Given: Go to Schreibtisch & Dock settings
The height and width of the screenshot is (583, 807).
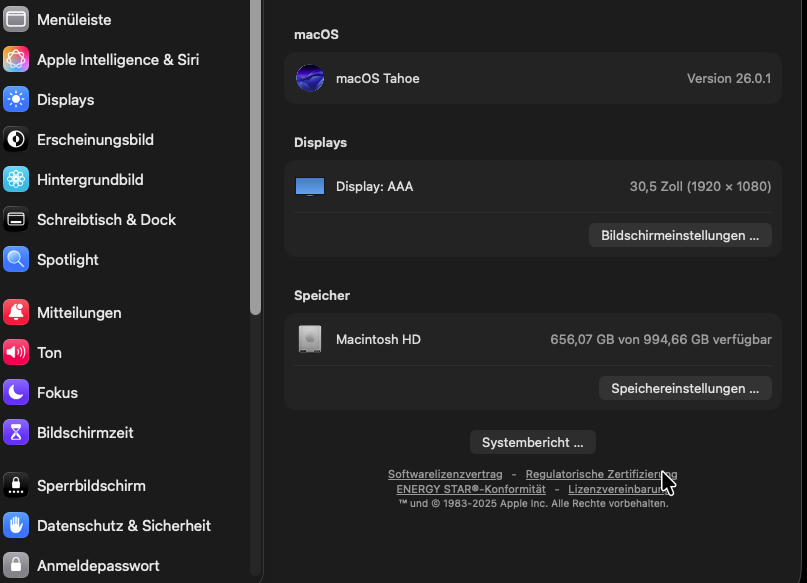Looking at the screenshot, I should pos(106,220).
